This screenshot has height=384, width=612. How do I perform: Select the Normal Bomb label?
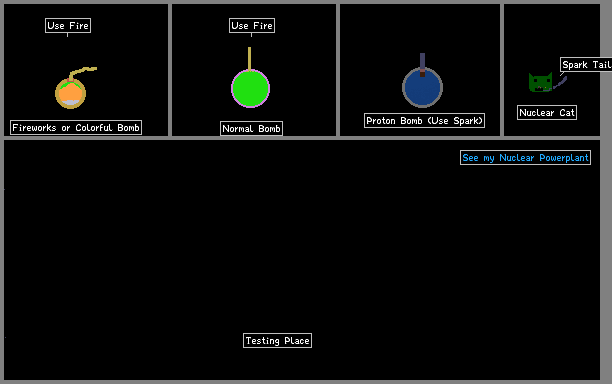251,128
